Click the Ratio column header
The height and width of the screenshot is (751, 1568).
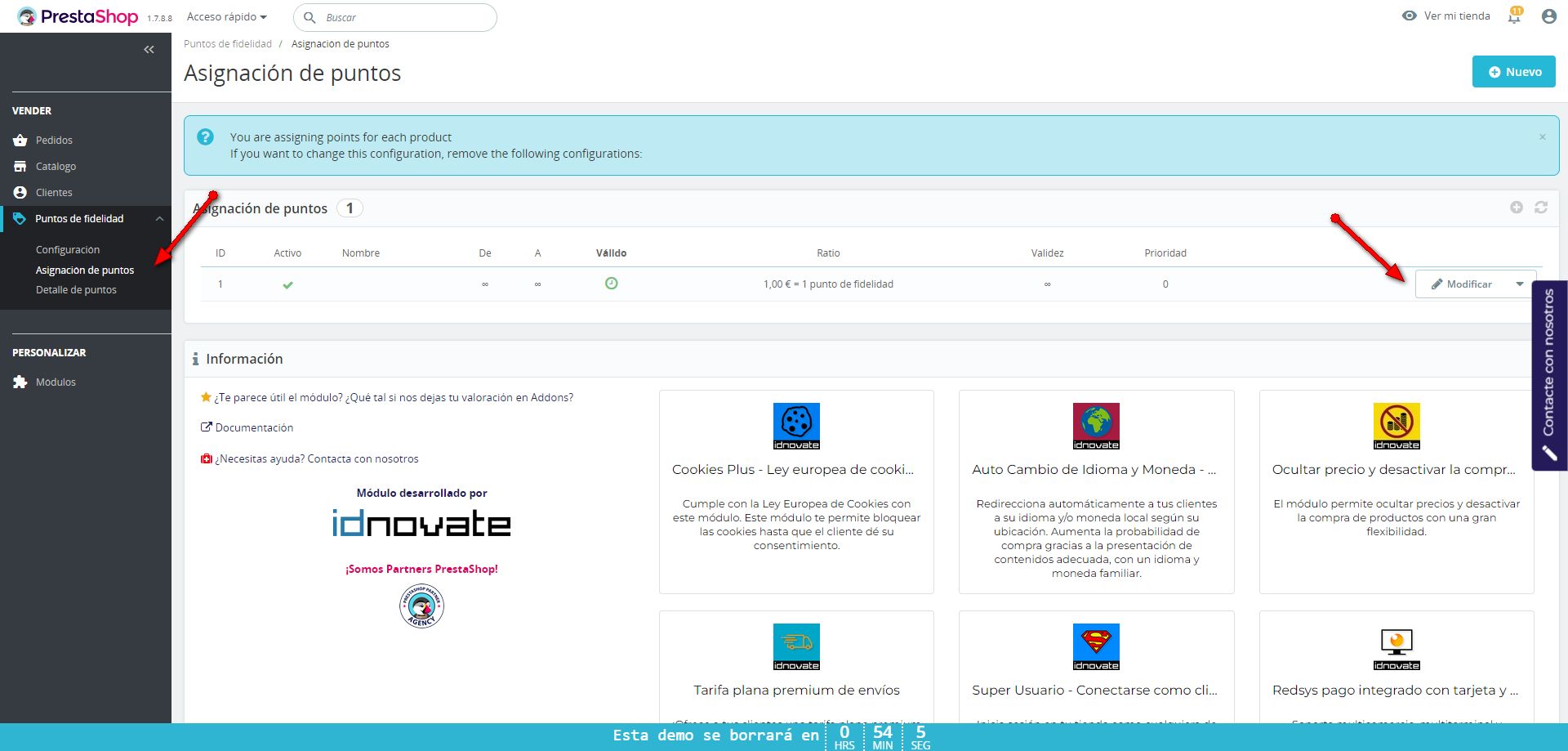(x=828, y=253)
